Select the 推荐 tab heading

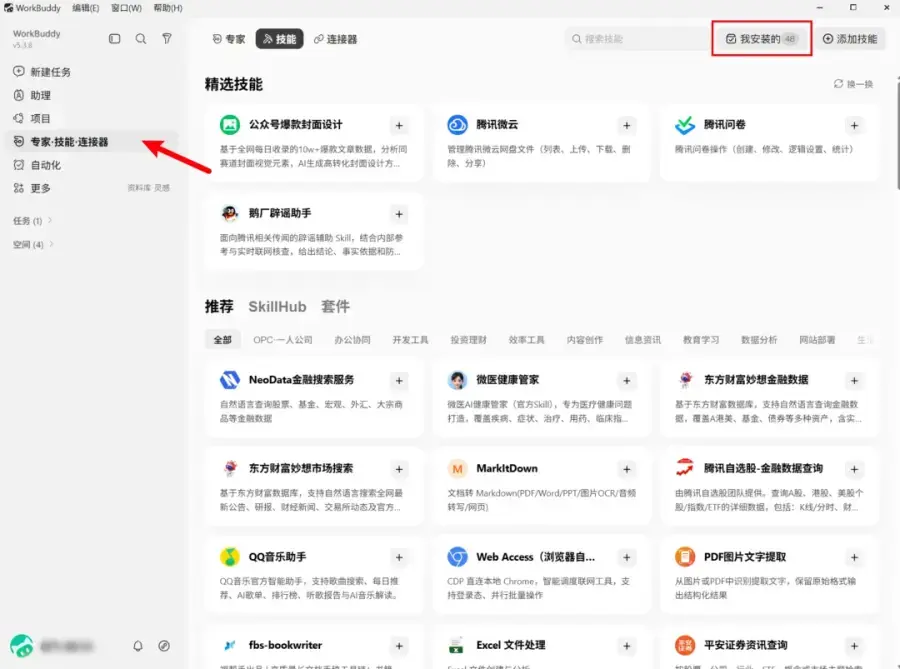(x=219, y=306)
